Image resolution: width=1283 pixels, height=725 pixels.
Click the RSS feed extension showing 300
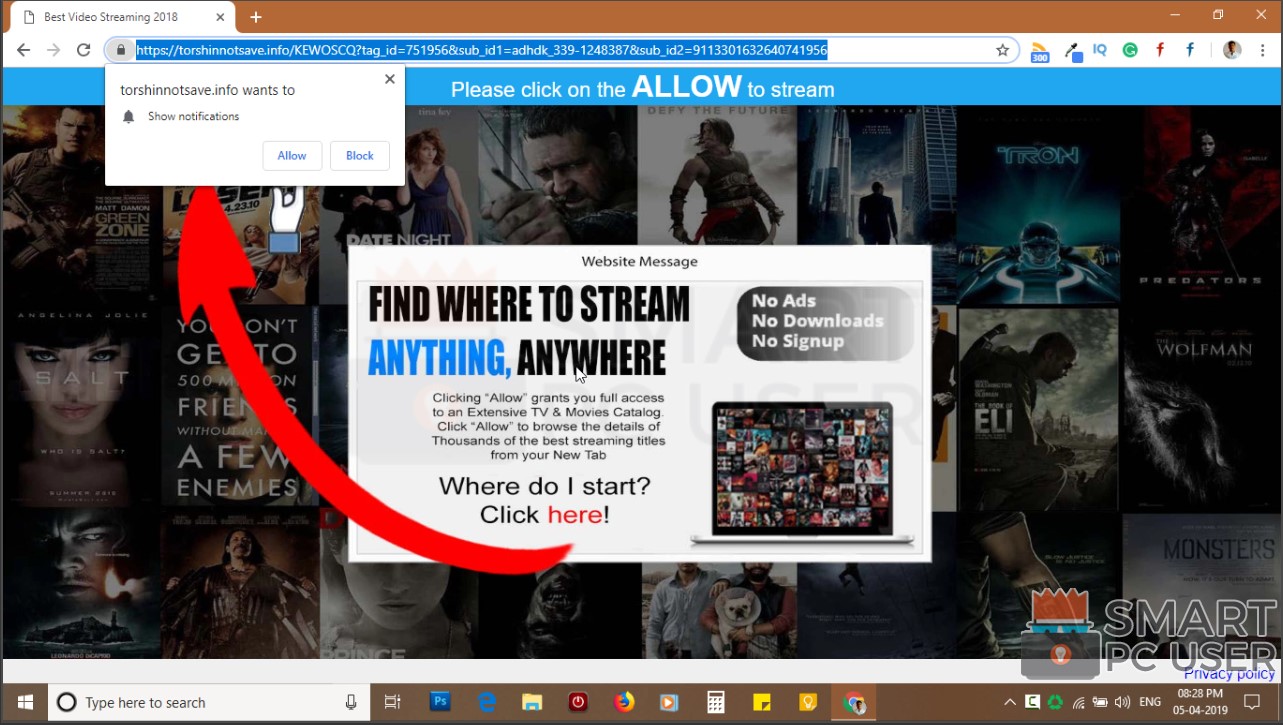1040,50
